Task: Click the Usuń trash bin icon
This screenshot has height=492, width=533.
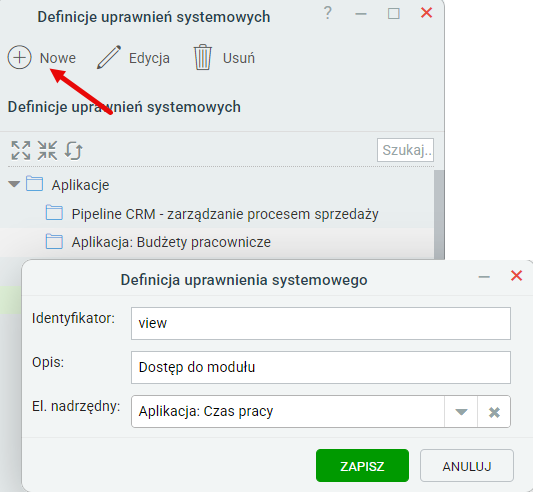Action: pos(203,57)
